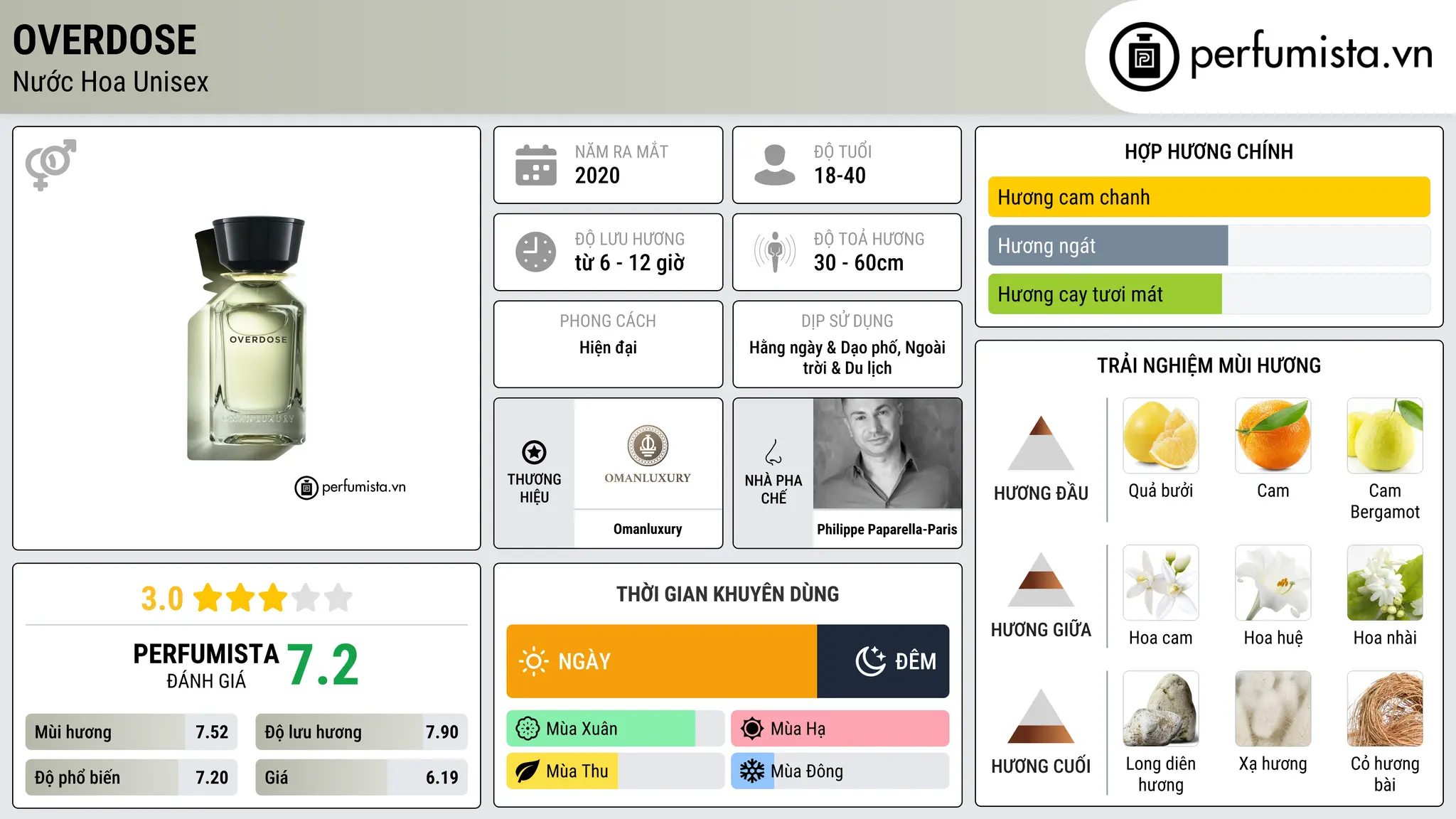This screenshot has width=1456, height=819.
Task: Click the sillage projection icon
Action: tap(774, 252)
